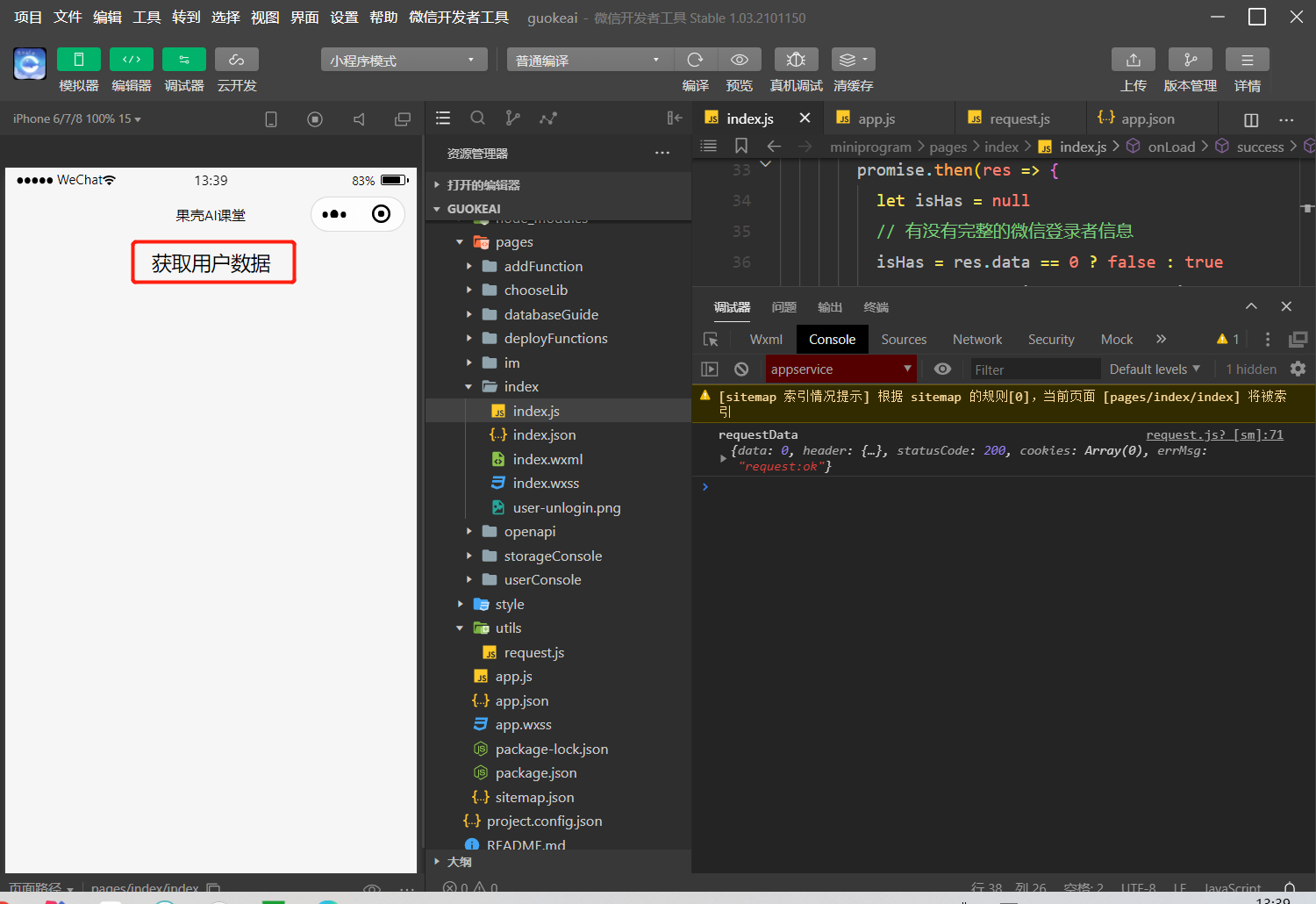Show more devtools tabs
This screenshot has height=904, width=1316.
[1161, 339]
